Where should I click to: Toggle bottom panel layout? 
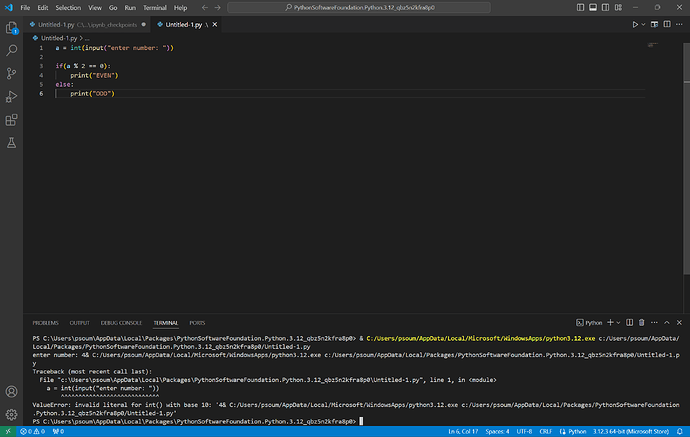[x=593, y=7]
